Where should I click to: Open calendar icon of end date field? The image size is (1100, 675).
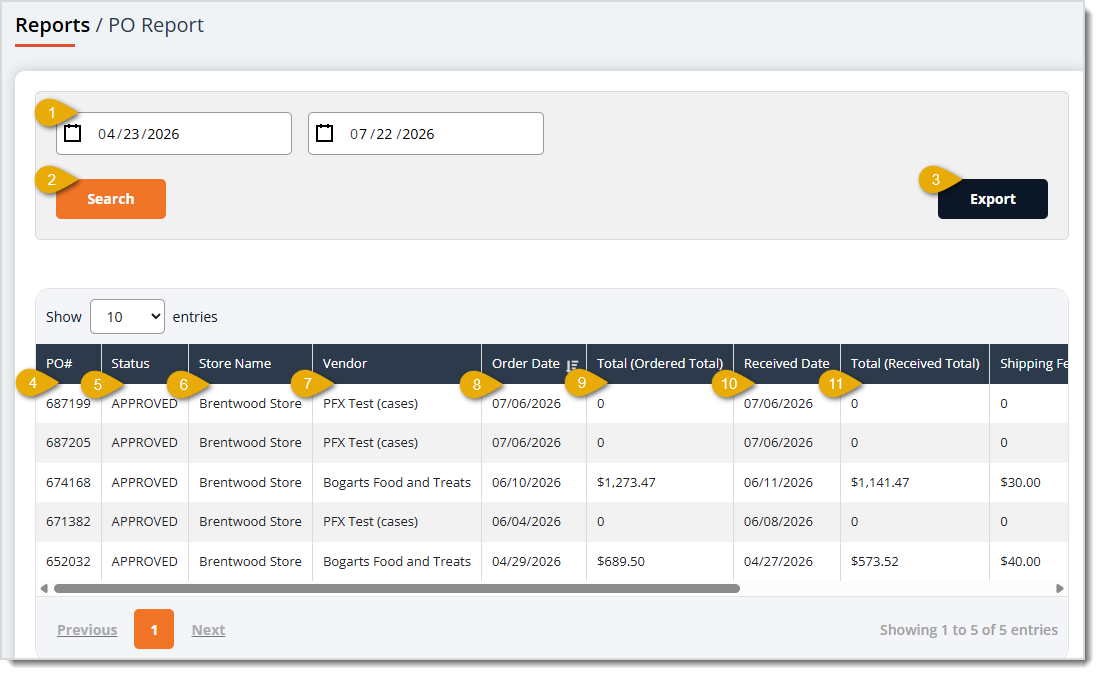click(324, 133)
